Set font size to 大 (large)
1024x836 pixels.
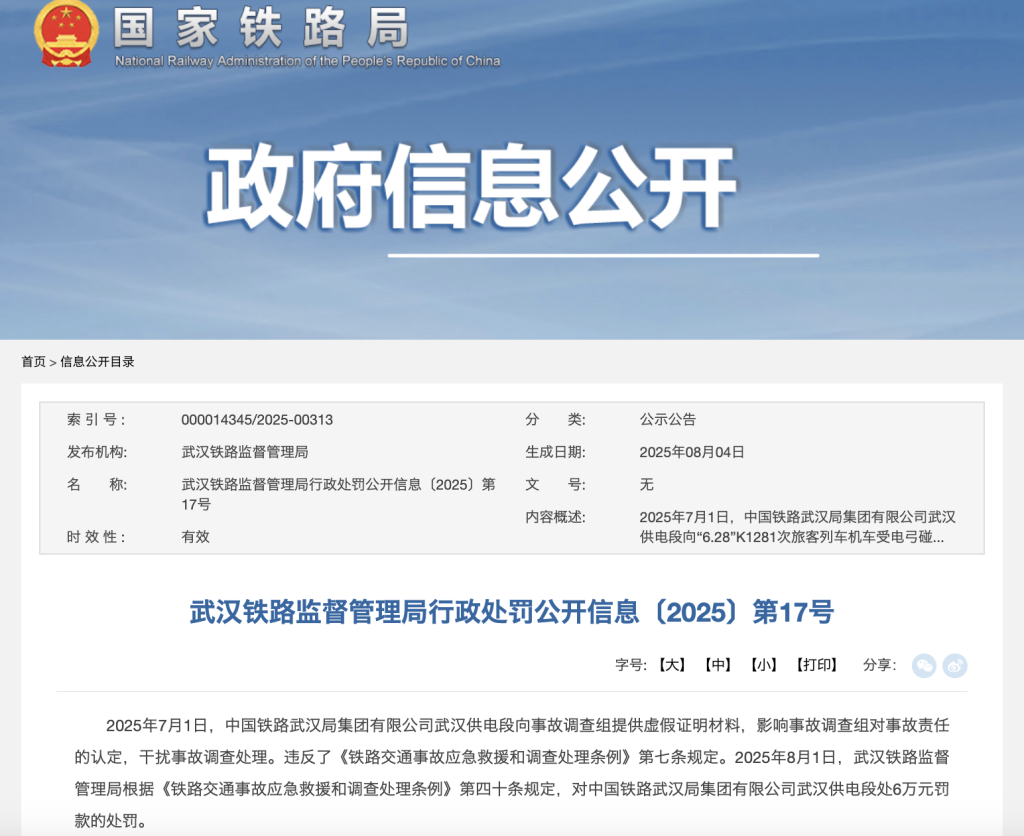(672, 665)
